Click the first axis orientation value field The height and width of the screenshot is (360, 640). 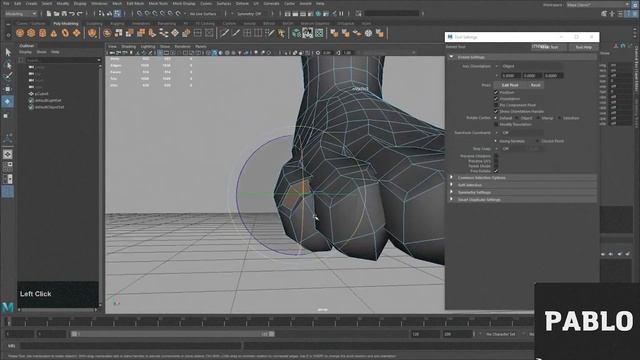(510, 76)
